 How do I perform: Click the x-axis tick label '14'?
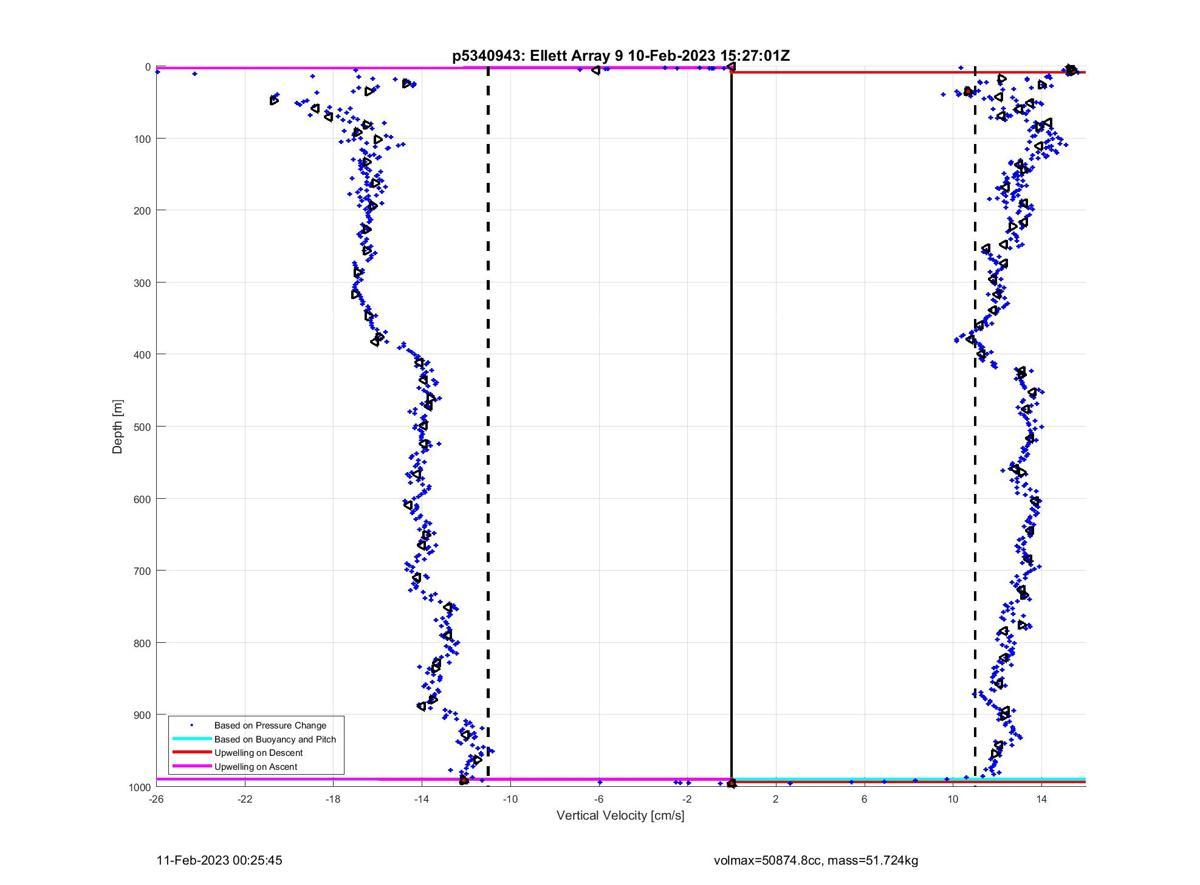coord(1041,799)
